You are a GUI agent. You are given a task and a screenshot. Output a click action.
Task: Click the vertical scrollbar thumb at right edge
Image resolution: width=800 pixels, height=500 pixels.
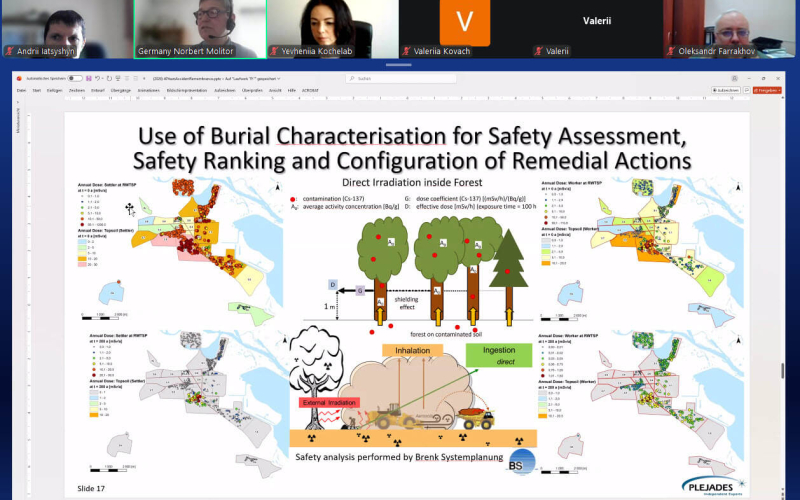click(x=782, y=371)
